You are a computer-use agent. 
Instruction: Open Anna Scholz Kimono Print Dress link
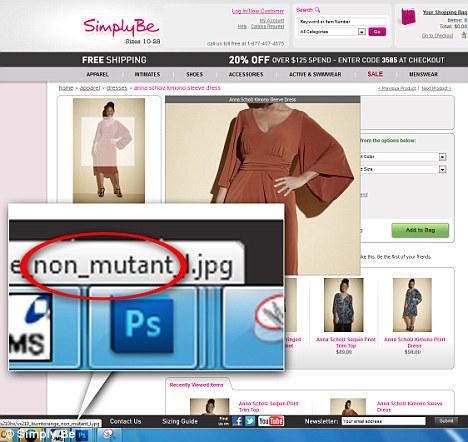(x=414, y=342)
